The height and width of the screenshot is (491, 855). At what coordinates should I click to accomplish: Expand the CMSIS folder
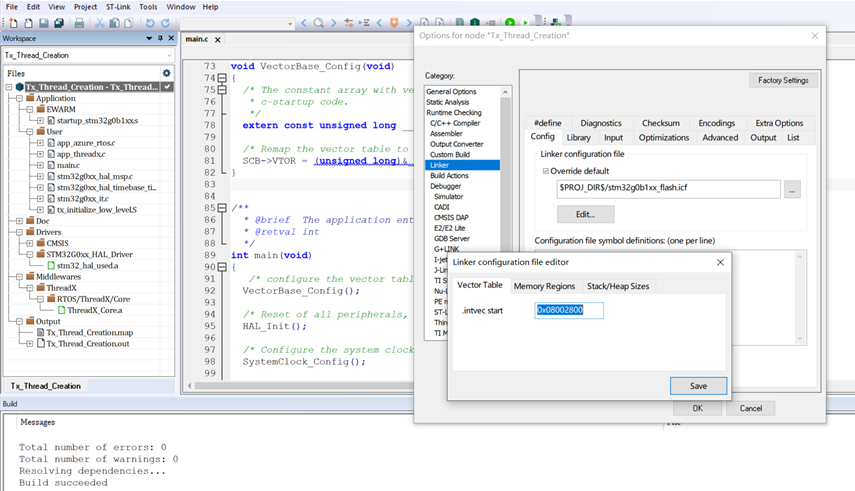pyautogui.click(x=30, y=243)
